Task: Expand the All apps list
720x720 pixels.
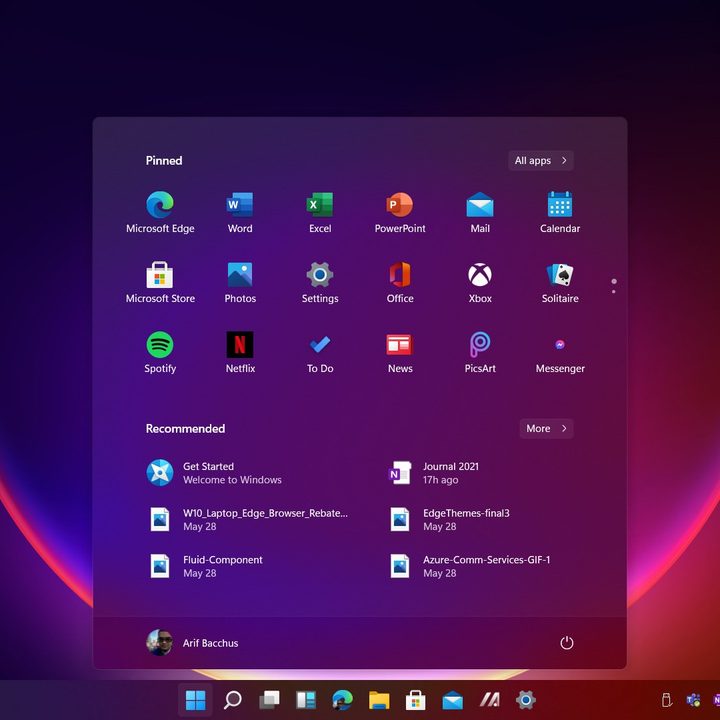Action: coord(540,160)
